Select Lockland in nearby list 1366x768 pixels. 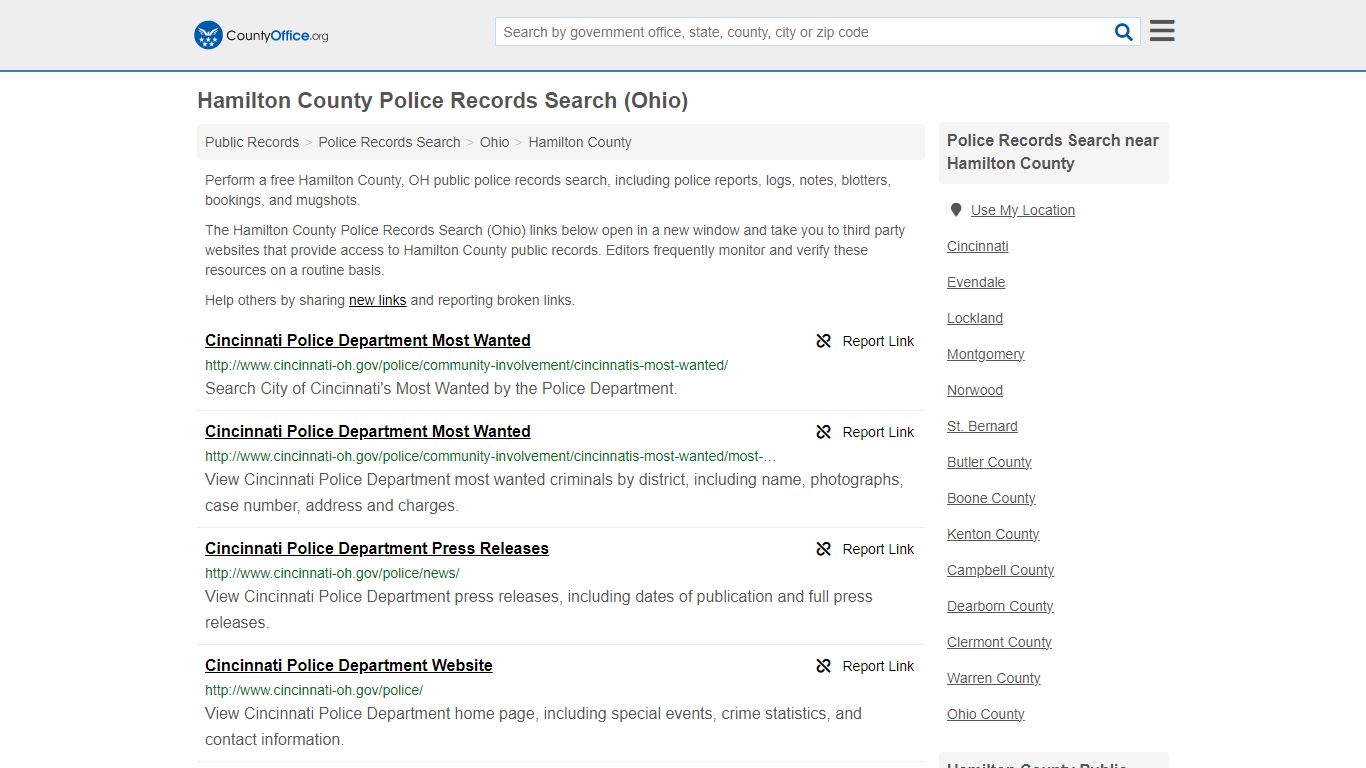975,318
